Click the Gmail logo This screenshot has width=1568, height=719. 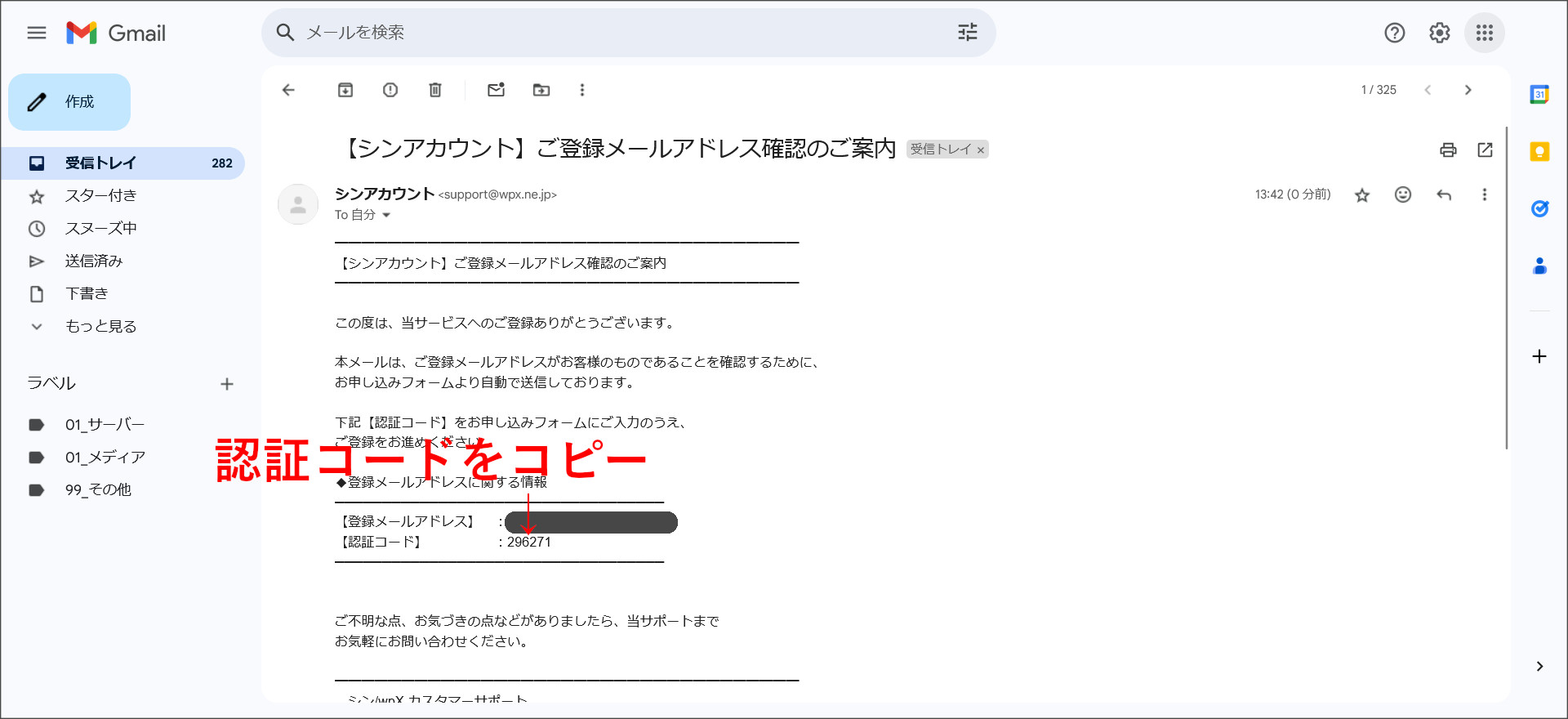(x=116, y=33)
